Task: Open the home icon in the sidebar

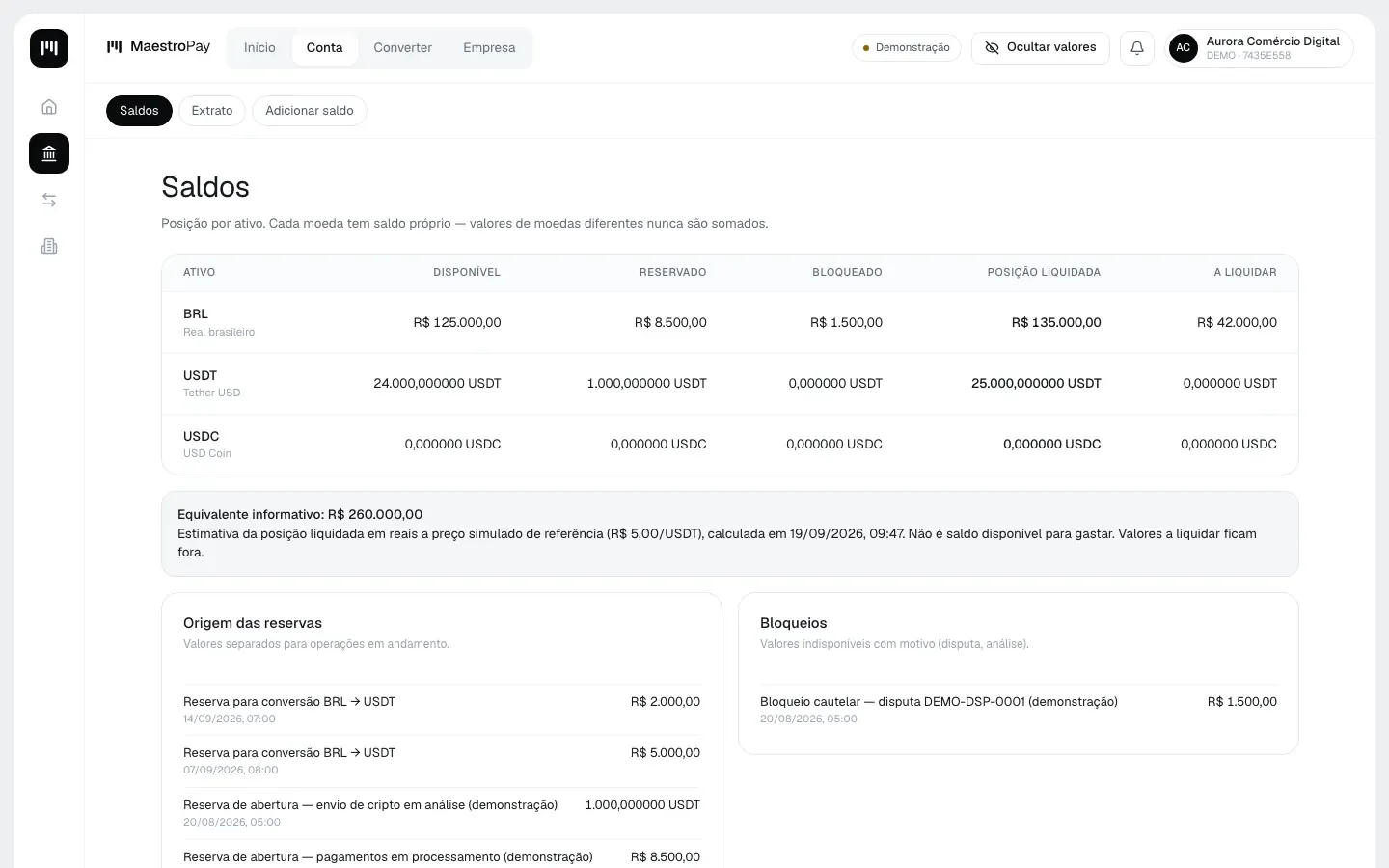Action: 49,107
